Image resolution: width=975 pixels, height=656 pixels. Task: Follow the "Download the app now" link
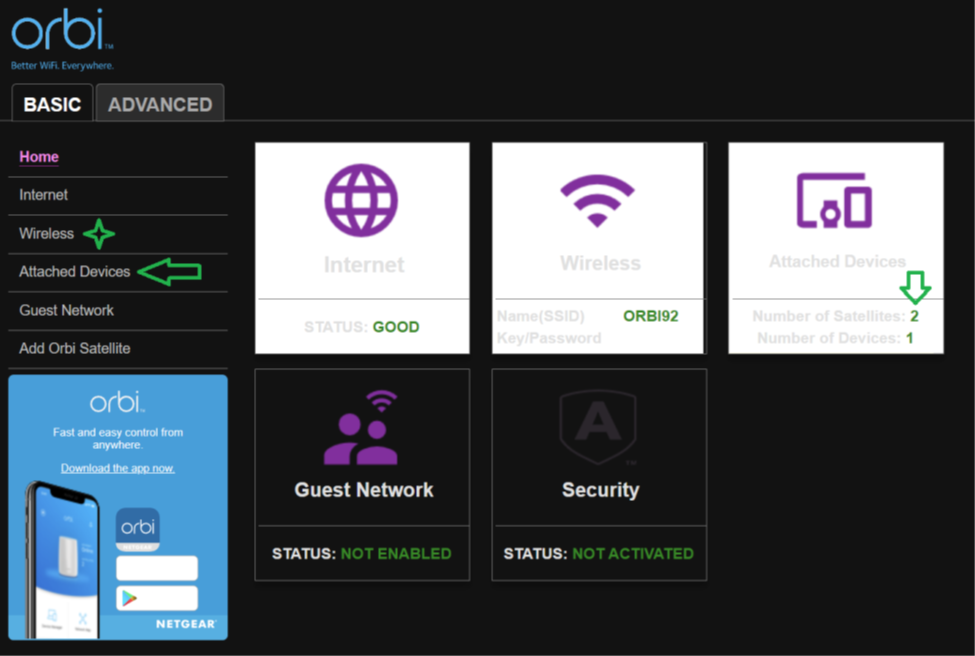118,468
